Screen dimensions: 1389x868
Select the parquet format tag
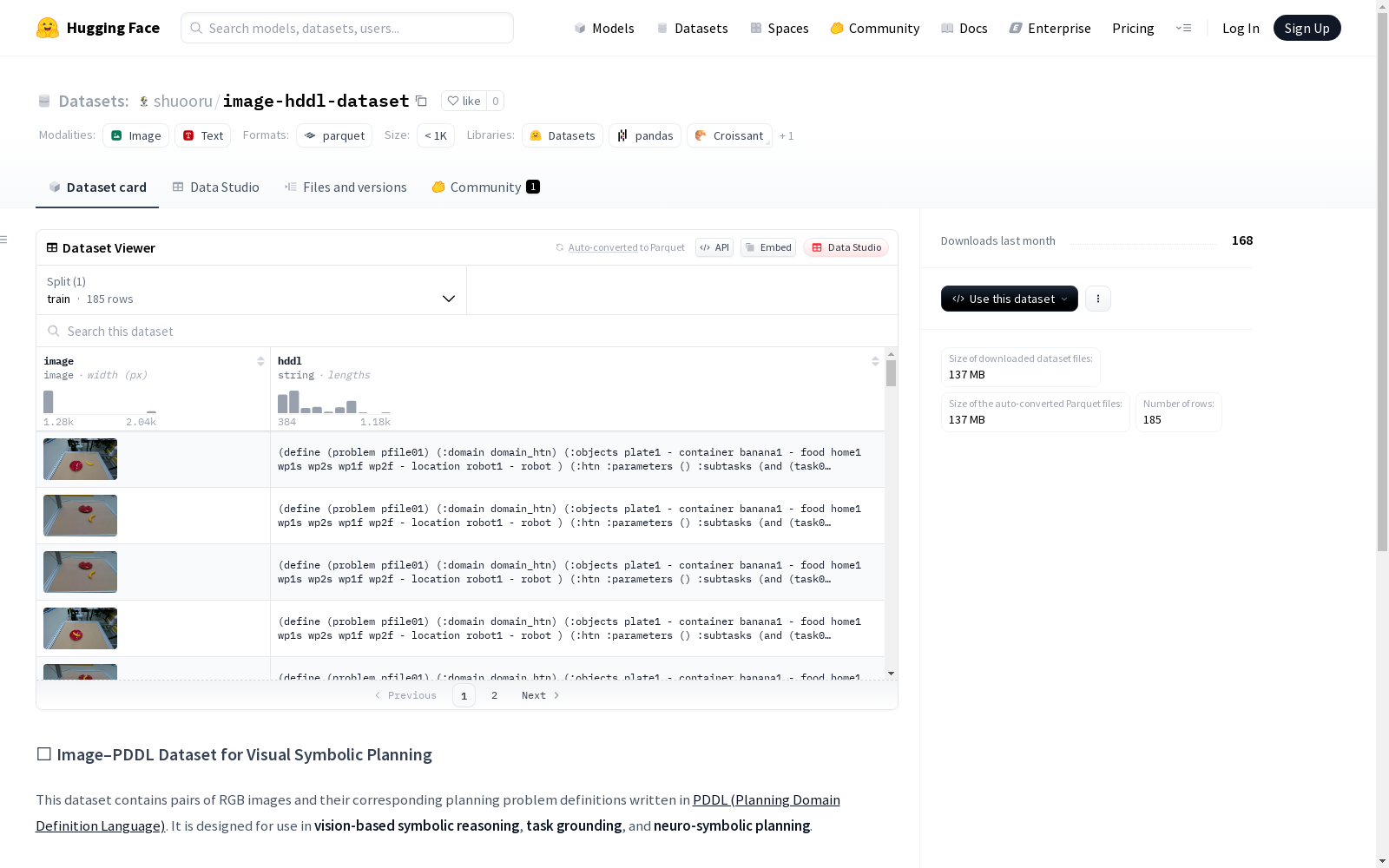(334, 135)
